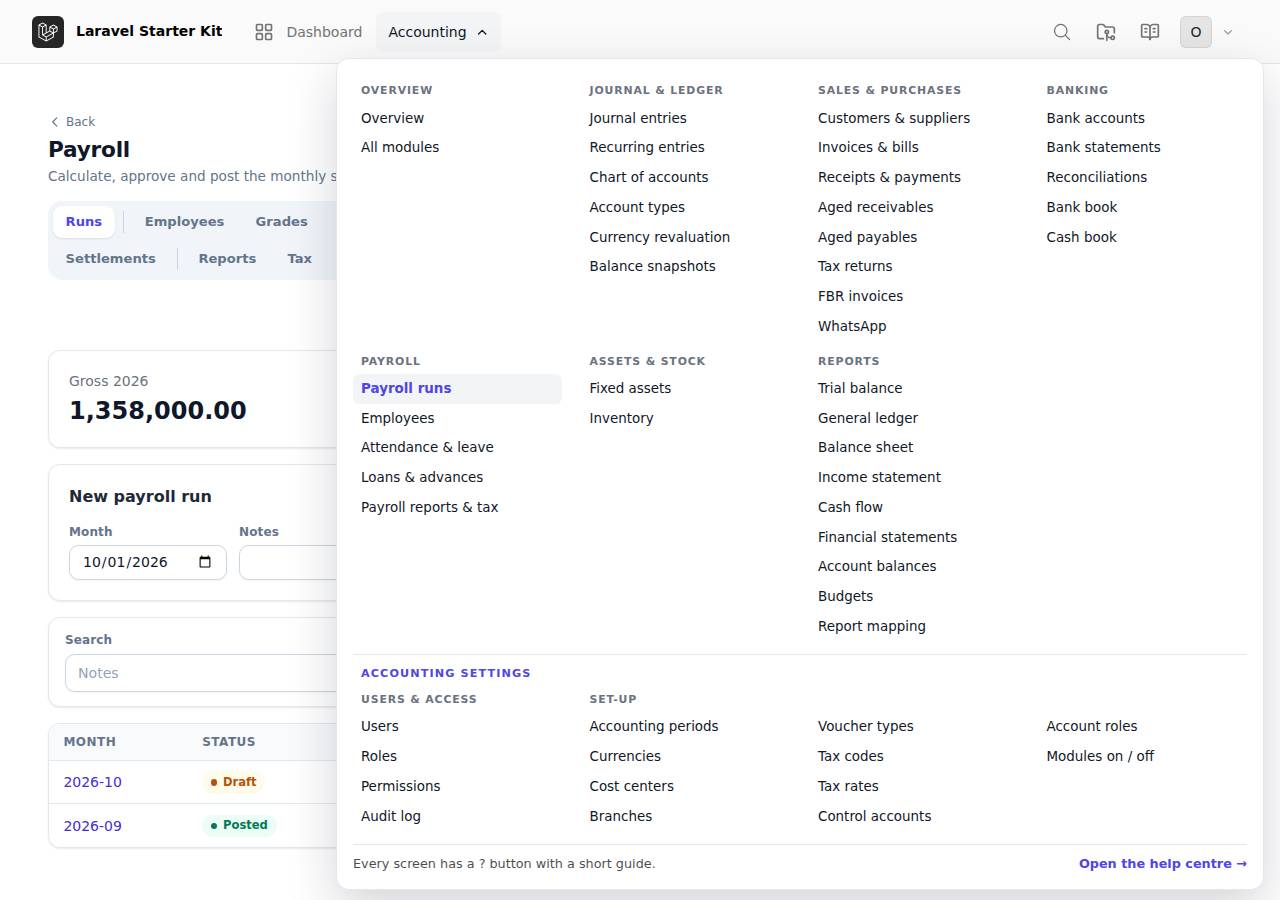The width and height of the screenshot is (1280, 900).
Task: Focus the Search notes input
Action: coord(201,673)
